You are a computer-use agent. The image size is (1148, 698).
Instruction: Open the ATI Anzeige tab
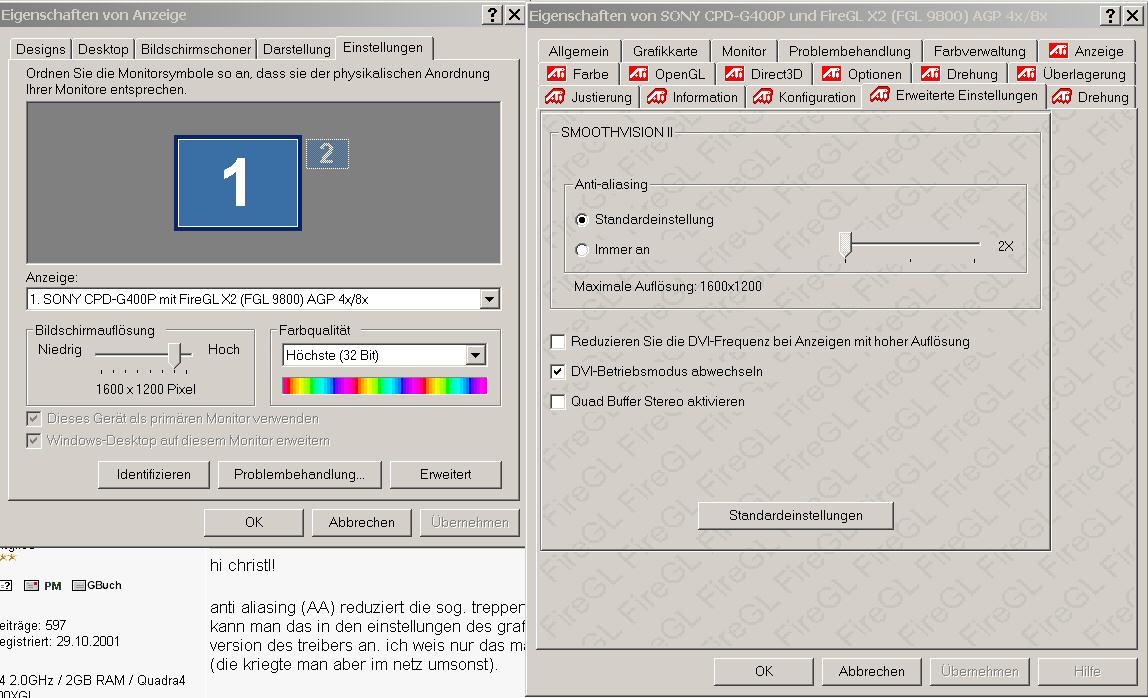pos(1086,51)
